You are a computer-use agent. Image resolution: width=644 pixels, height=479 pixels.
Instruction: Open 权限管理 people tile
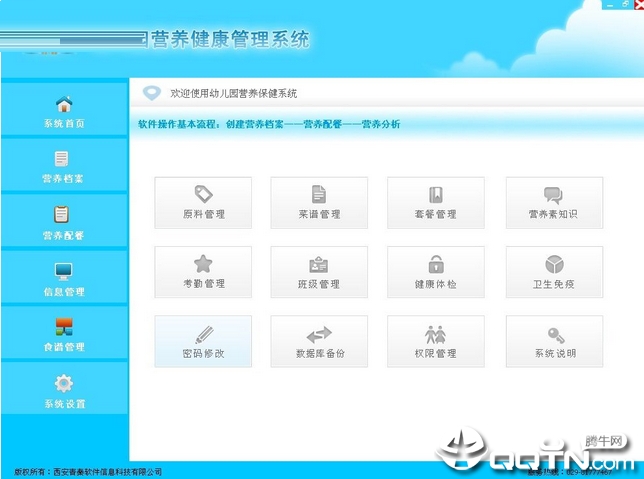point(436,341)
